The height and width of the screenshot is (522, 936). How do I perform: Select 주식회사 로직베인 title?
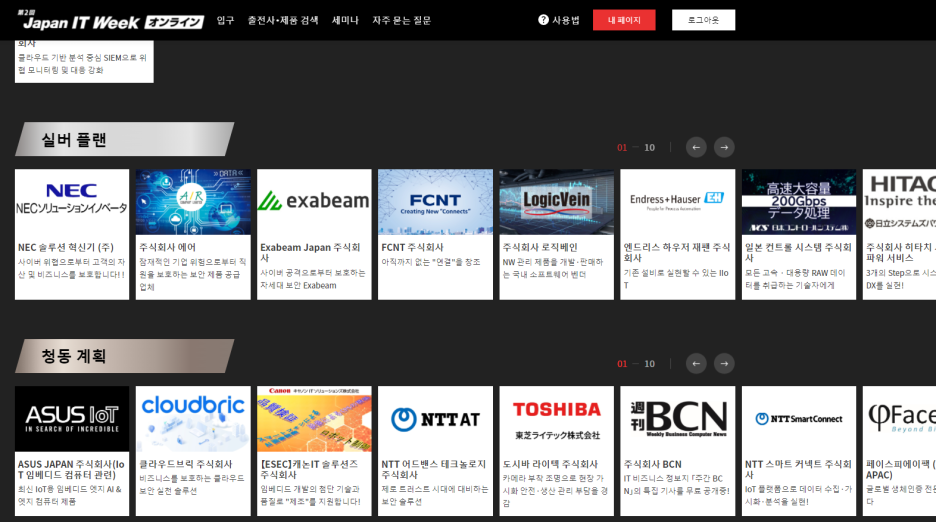tap(540, 247)
